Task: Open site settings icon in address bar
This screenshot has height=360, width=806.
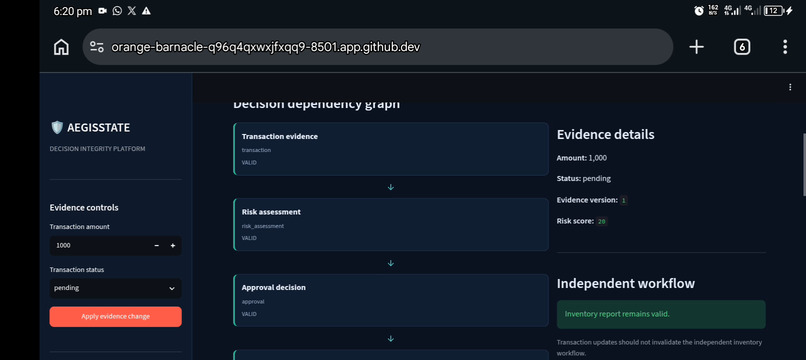Action: tap(97, 47)
